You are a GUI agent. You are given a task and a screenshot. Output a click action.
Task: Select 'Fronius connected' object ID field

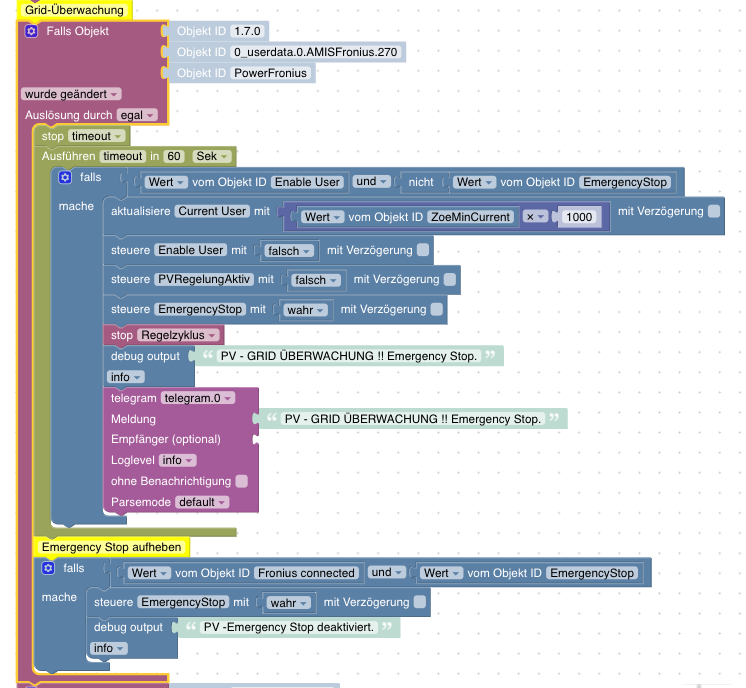(306, 573)
